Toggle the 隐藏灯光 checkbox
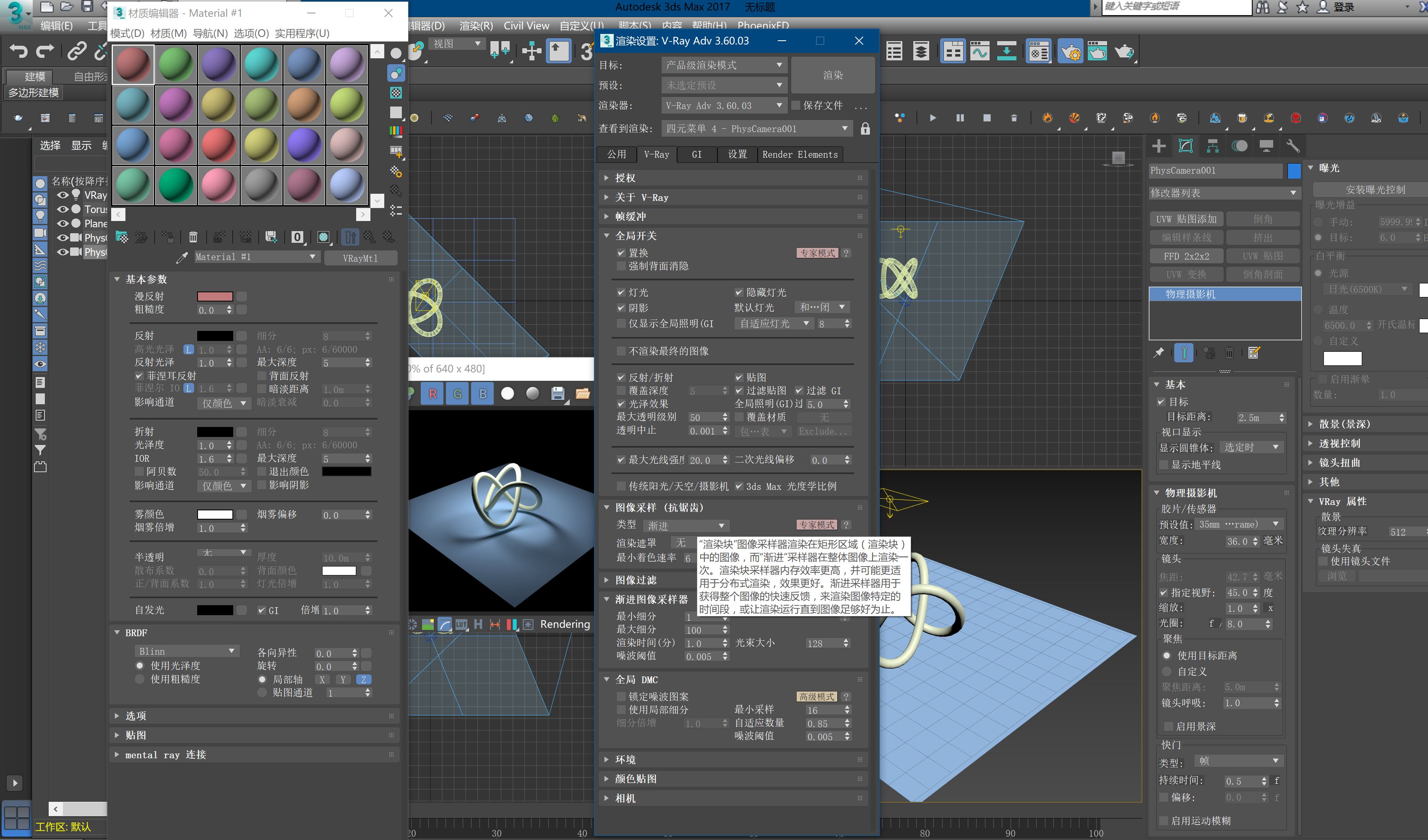 (x=739, y=292)
